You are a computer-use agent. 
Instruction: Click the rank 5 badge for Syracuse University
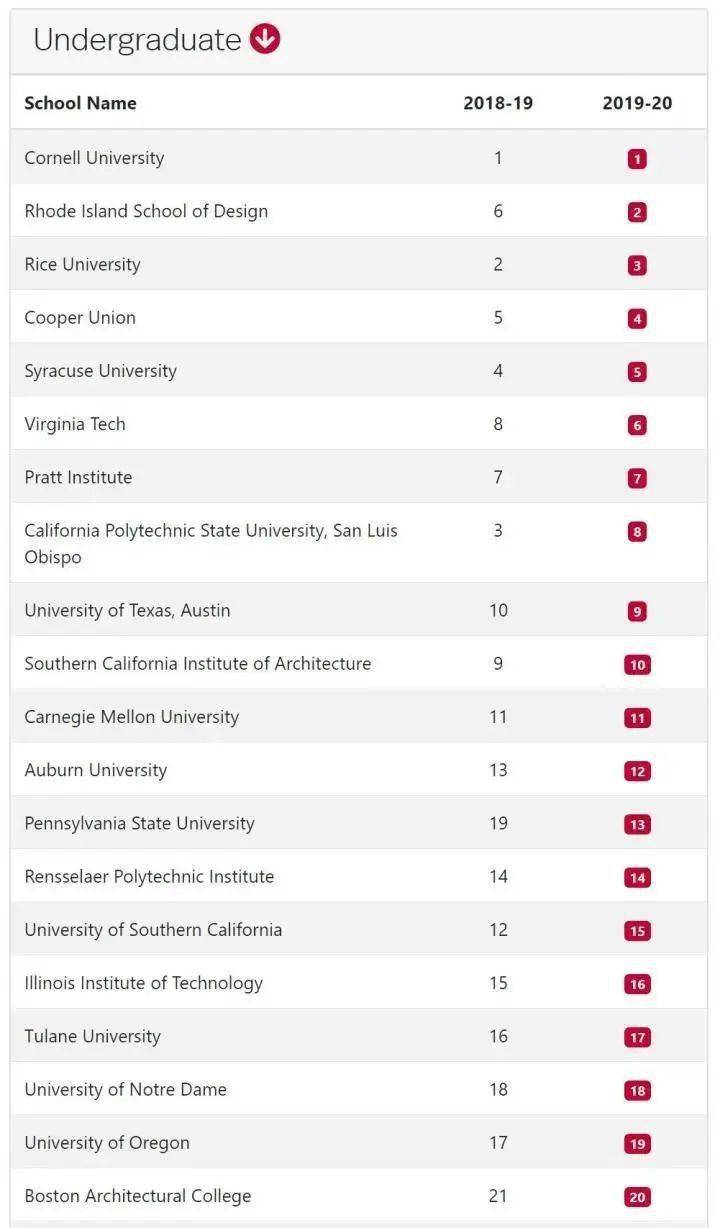(x=637, y=372)
